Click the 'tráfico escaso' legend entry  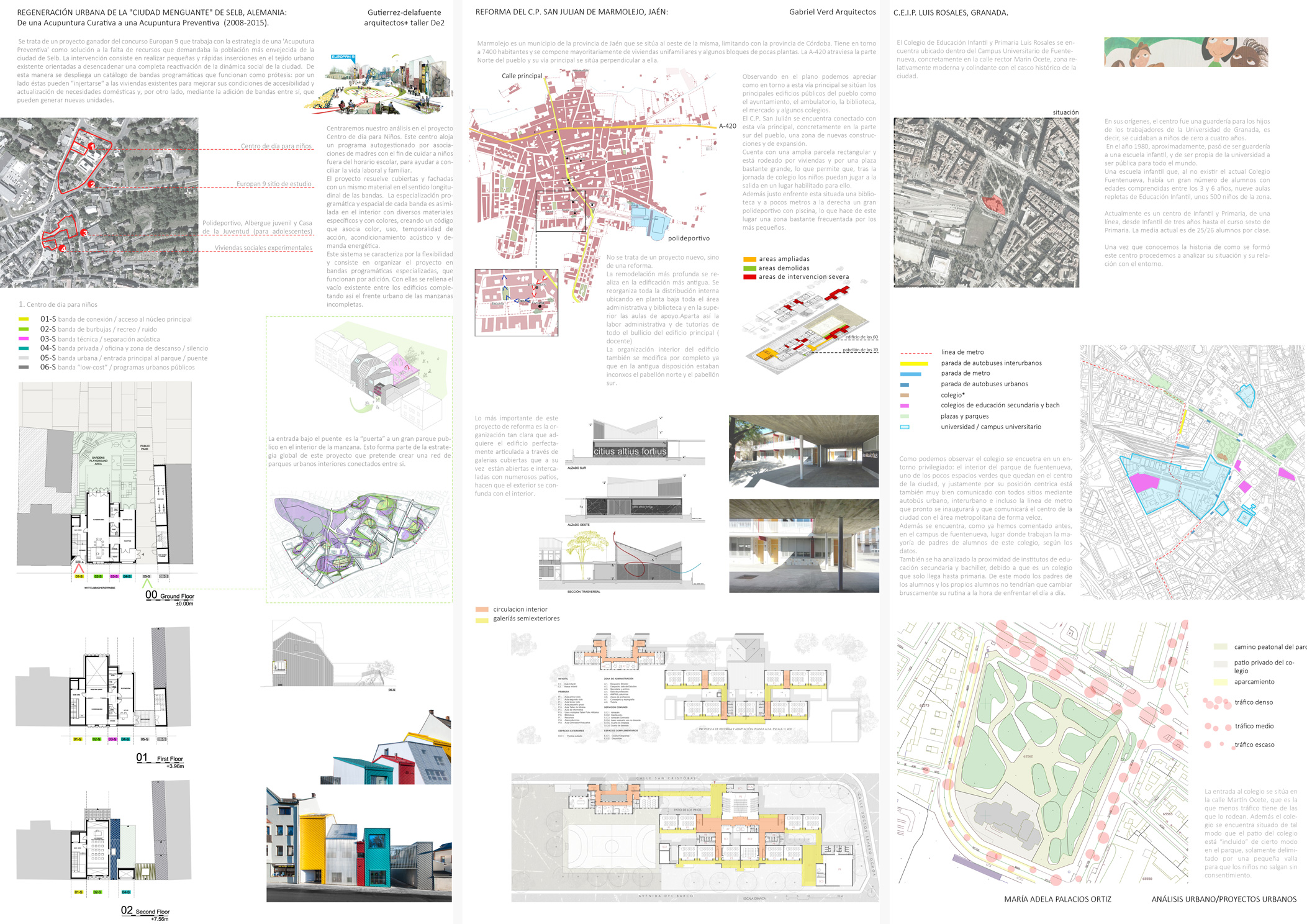(1254, 745)
